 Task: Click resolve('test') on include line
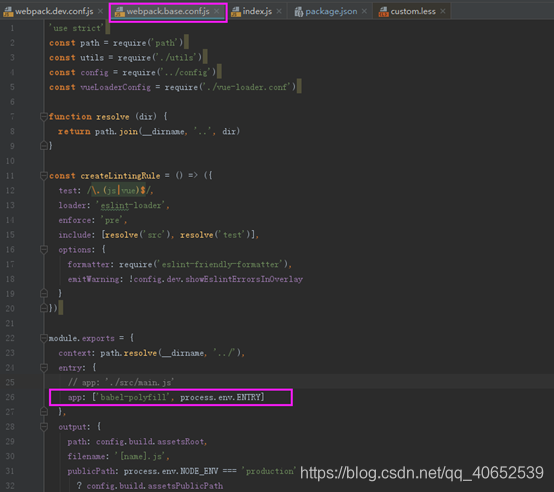point(217,235)
